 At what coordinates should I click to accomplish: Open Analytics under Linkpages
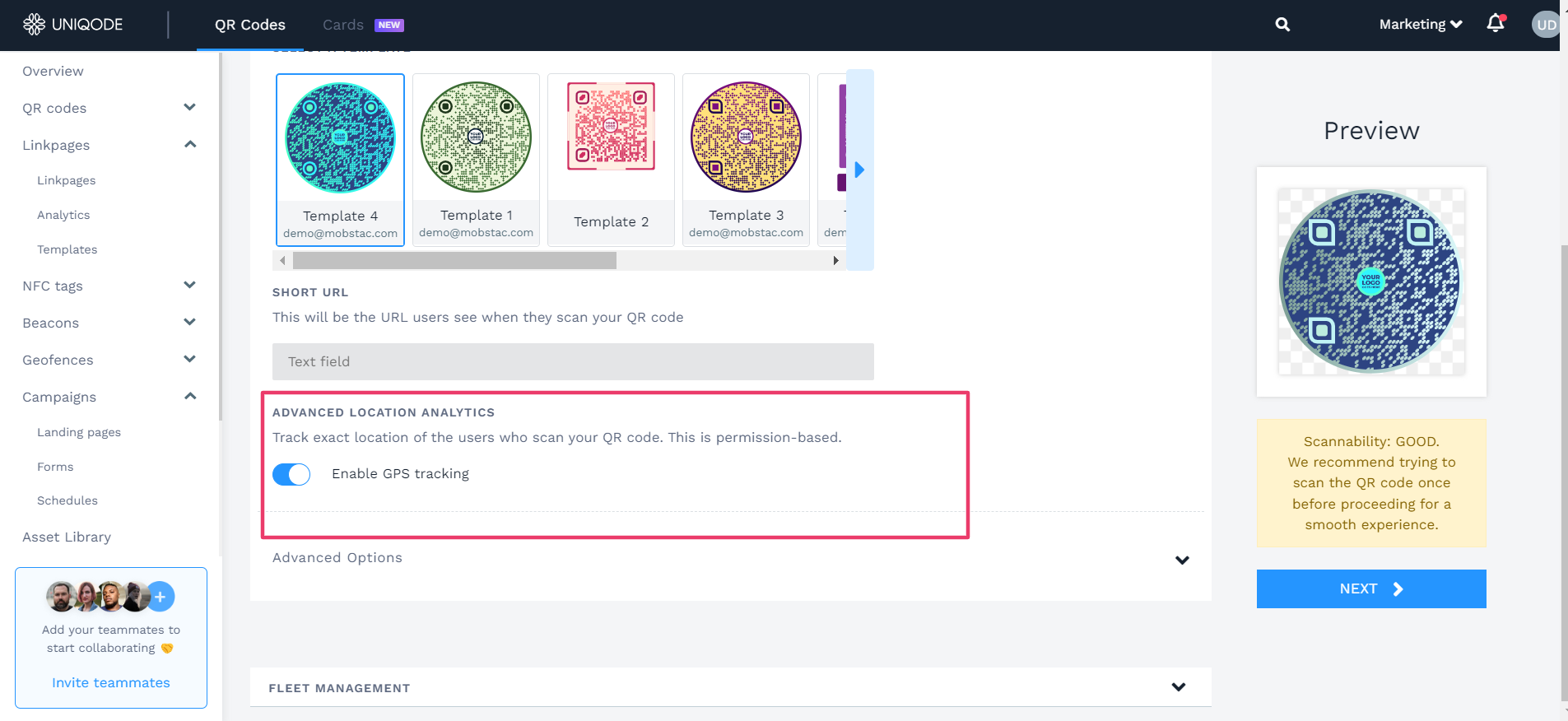[63, 215]
